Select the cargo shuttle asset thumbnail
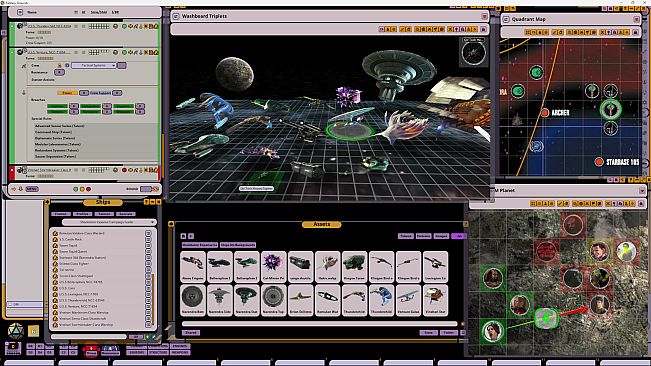Image resolution: width=651 pixels, height=366 pixels. (301, 266)
